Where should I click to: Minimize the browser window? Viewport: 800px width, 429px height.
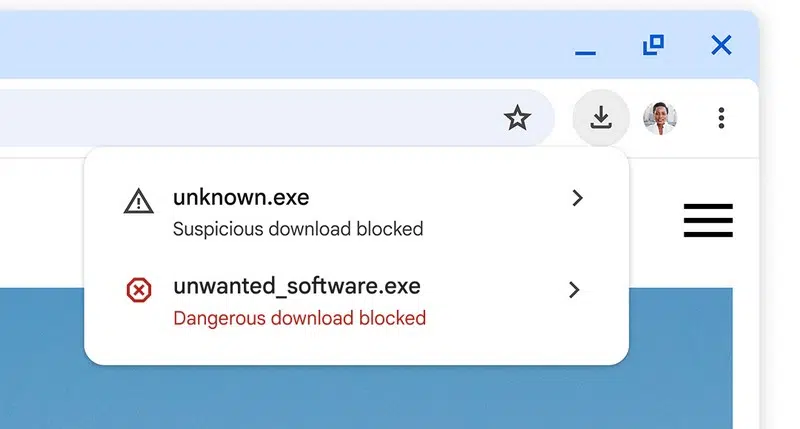click(586, 48)
